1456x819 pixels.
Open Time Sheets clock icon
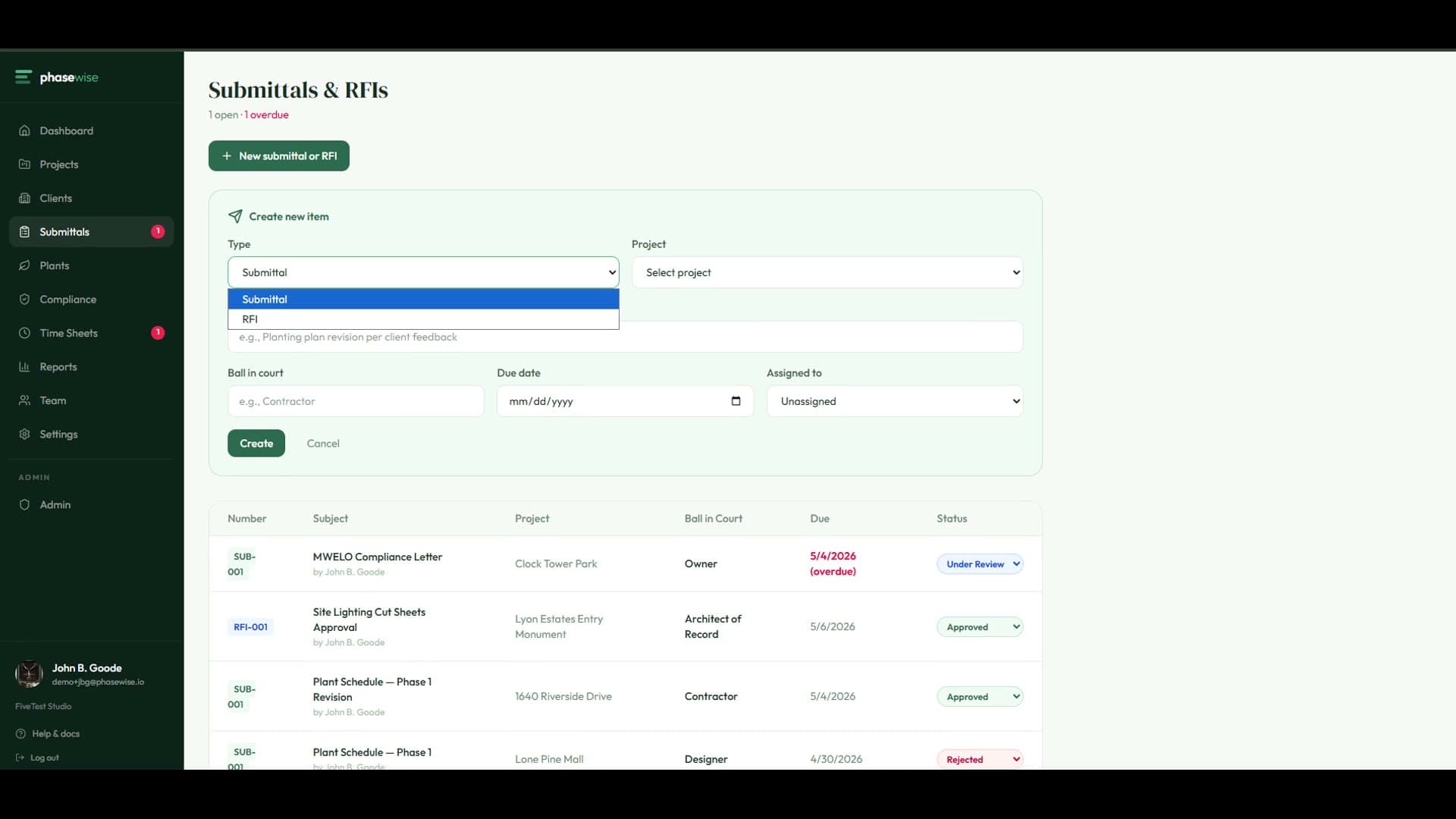(x=24, y=333)
